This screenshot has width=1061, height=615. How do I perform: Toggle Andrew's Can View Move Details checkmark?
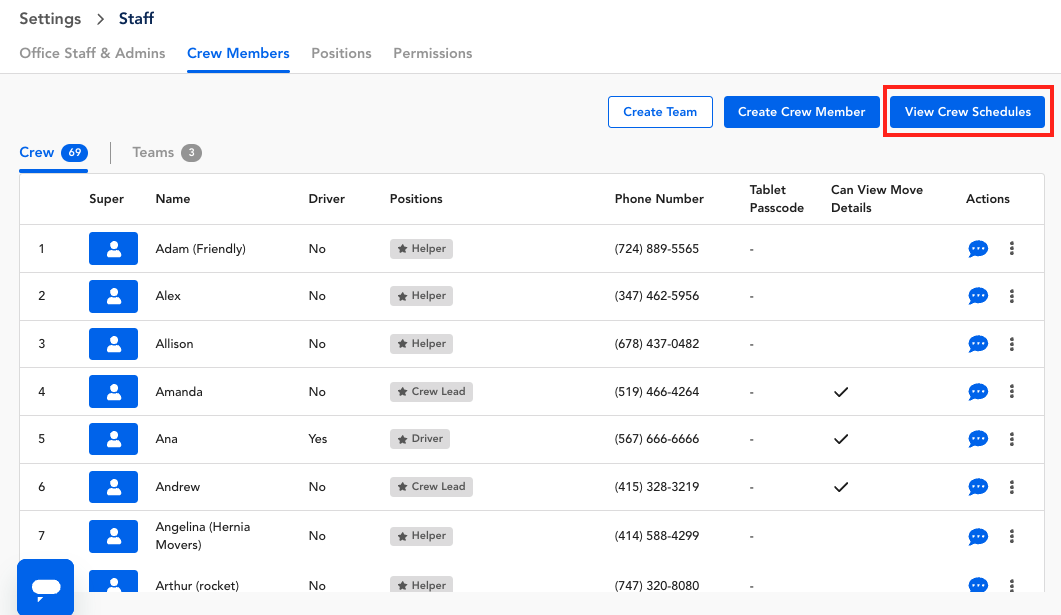pyautogui.click(x=841, y=487)
